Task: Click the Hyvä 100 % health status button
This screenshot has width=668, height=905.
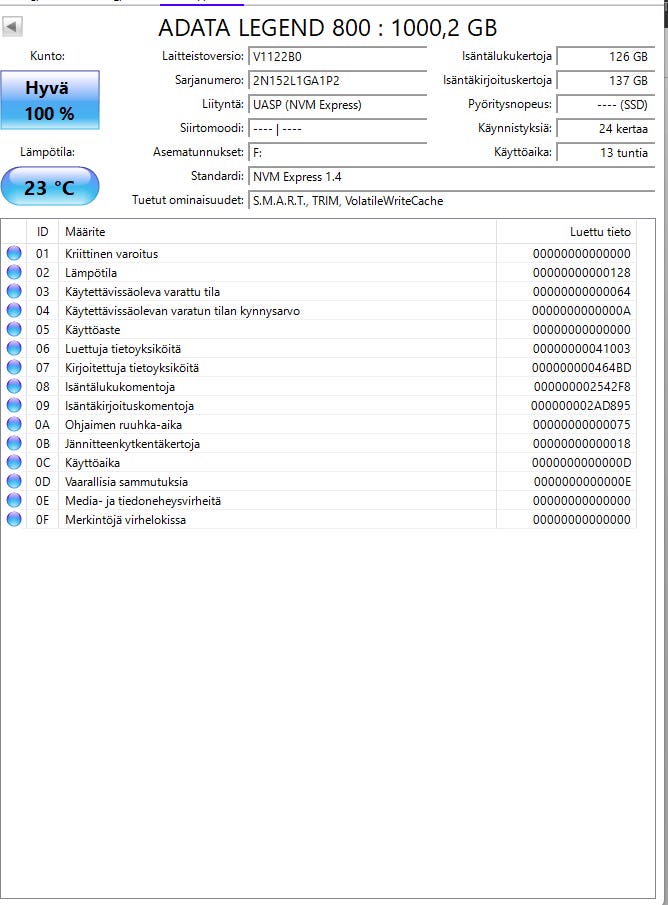Action: [50, 100]
